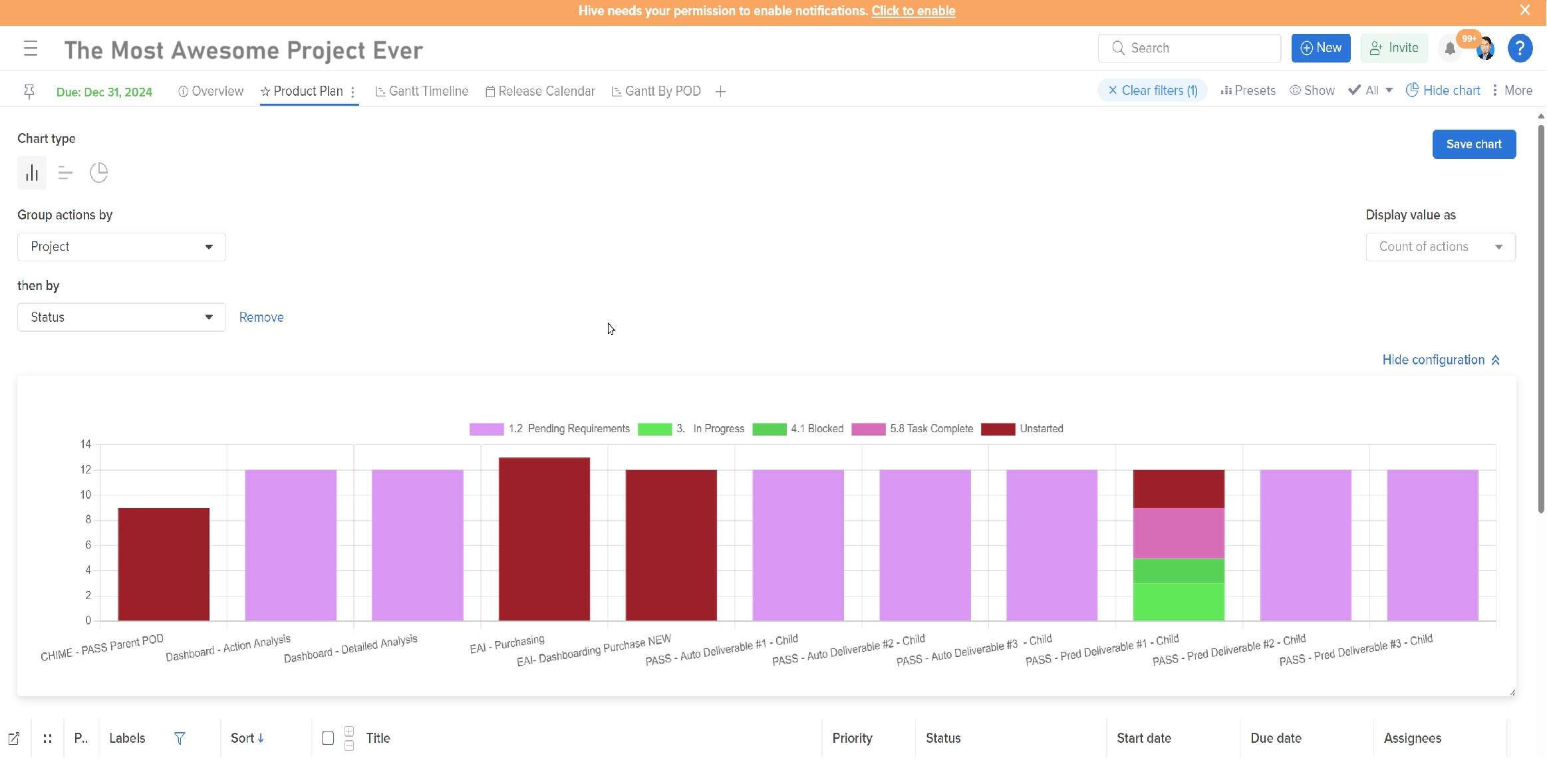Open the user profile avatar

[1484, 49]
